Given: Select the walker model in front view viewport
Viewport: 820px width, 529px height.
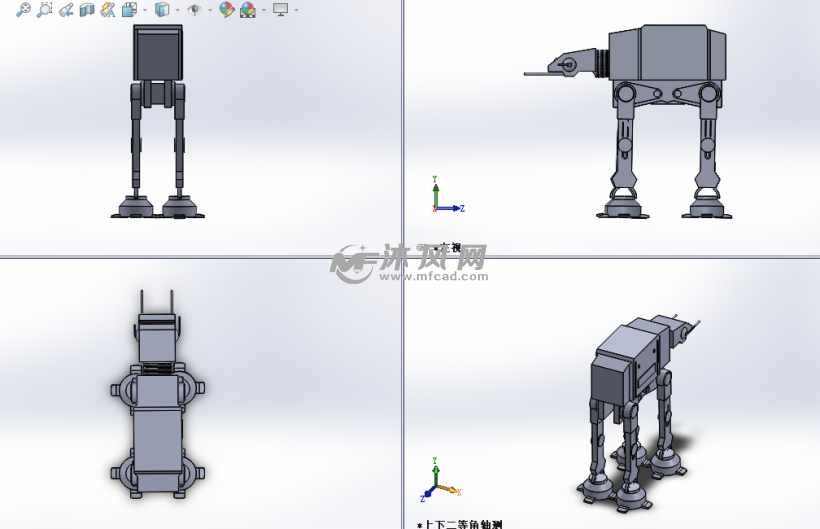Looking at the screenshot, I should (x=157, y=121).
